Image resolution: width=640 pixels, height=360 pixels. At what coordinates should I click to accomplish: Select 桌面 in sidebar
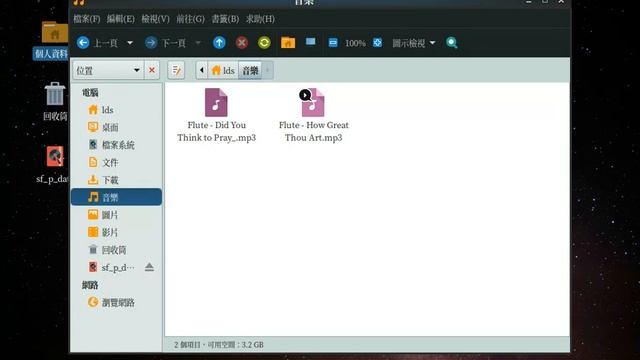[116, 127]
